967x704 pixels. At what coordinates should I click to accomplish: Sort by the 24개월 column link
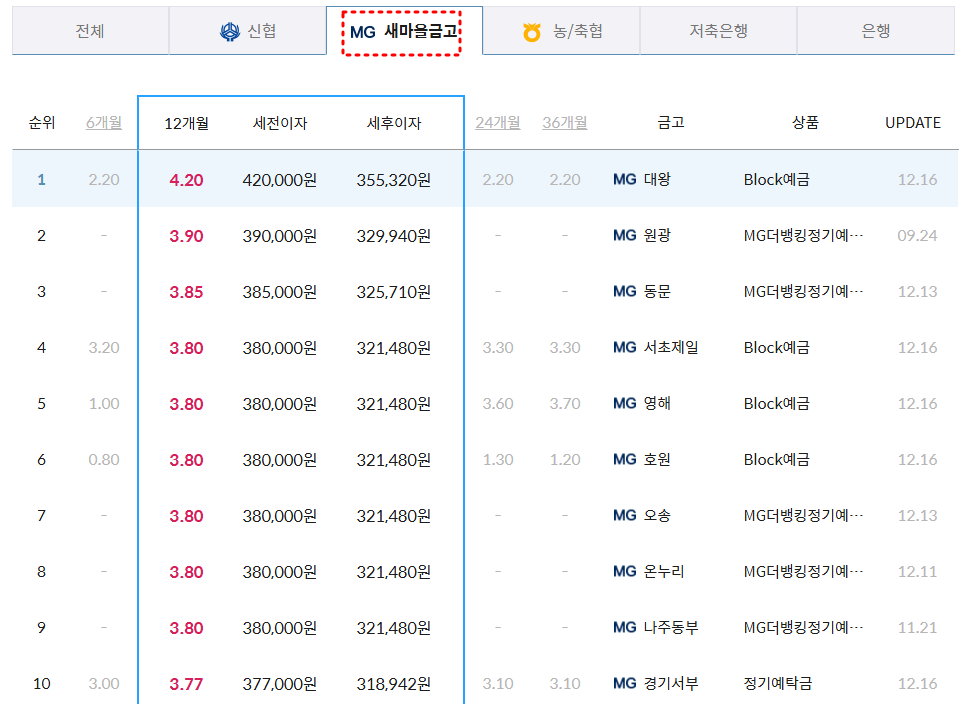pos(498,123)
